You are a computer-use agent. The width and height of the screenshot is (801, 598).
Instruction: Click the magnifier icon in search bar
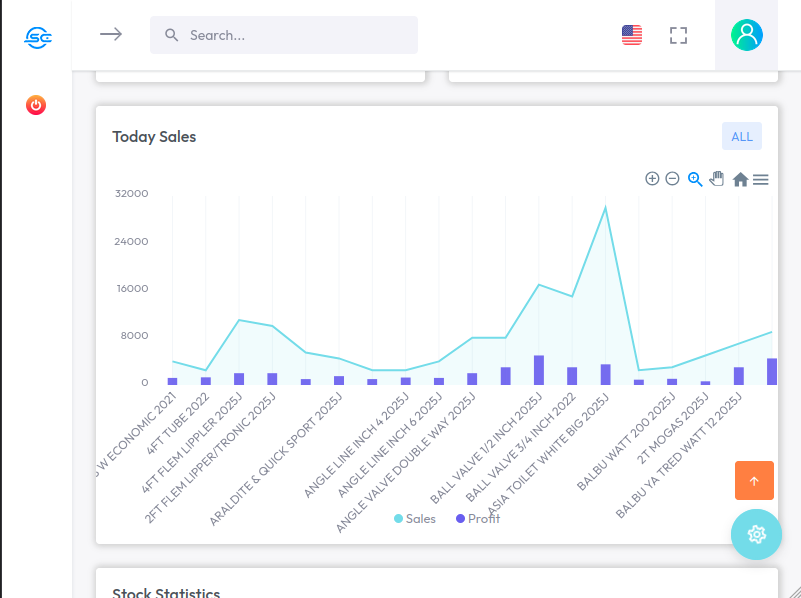[x=172, y=35]
